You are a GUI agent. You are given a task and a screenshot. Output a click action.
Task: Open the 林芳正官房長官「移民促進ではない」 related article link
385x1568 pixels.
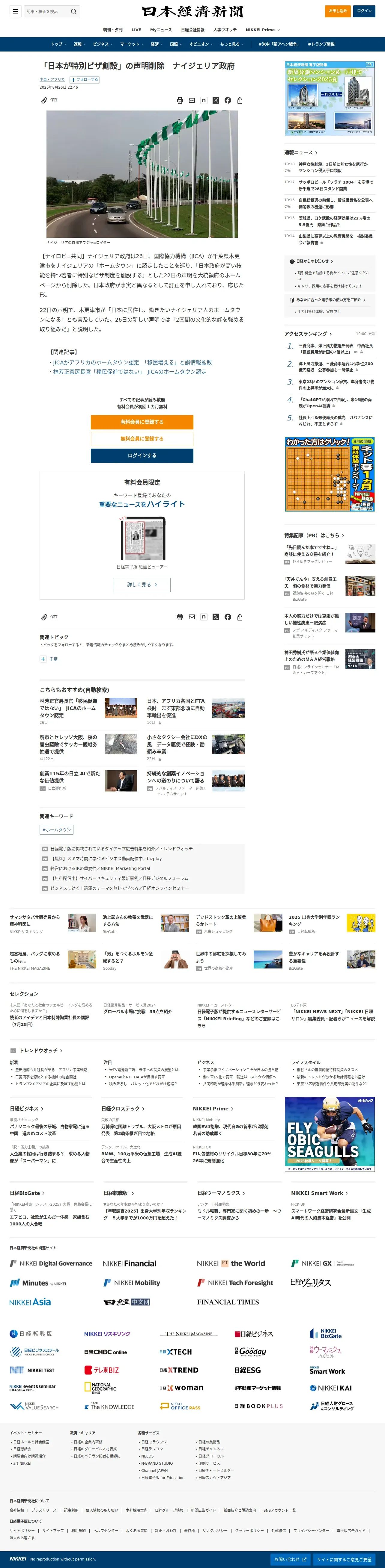(130, 371)
